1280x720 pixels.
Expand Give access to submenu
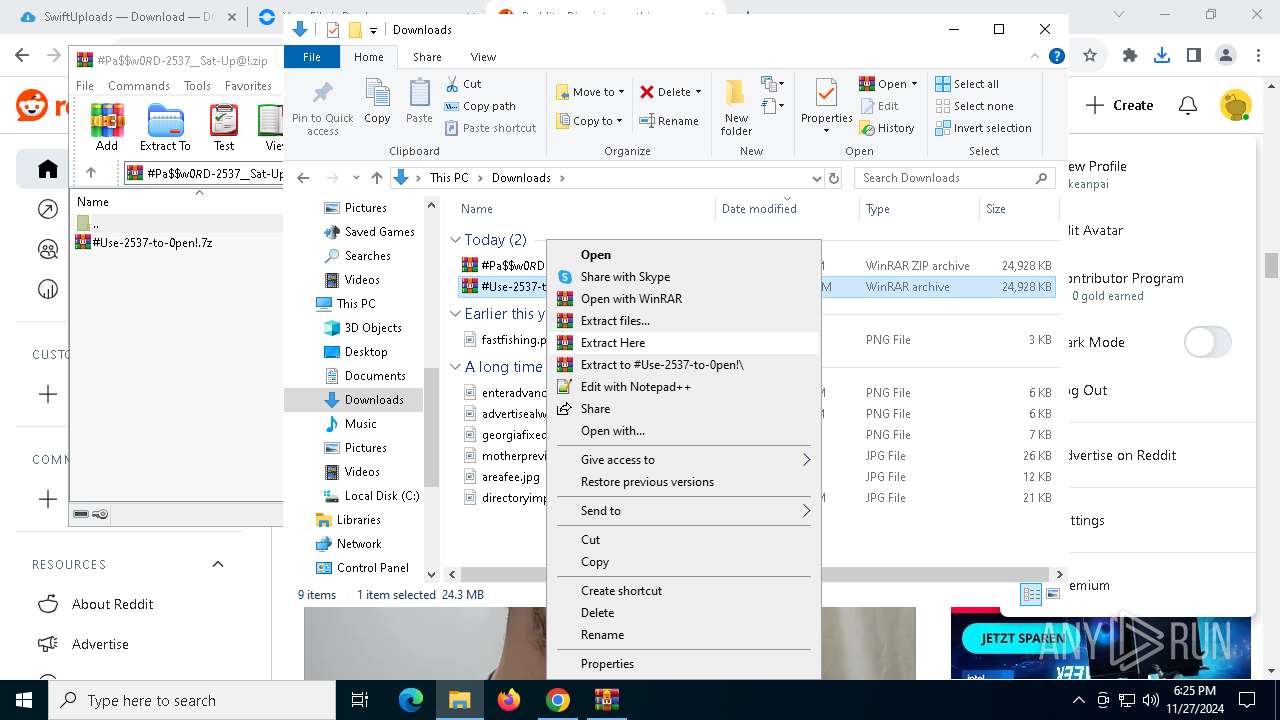point(683,460)
